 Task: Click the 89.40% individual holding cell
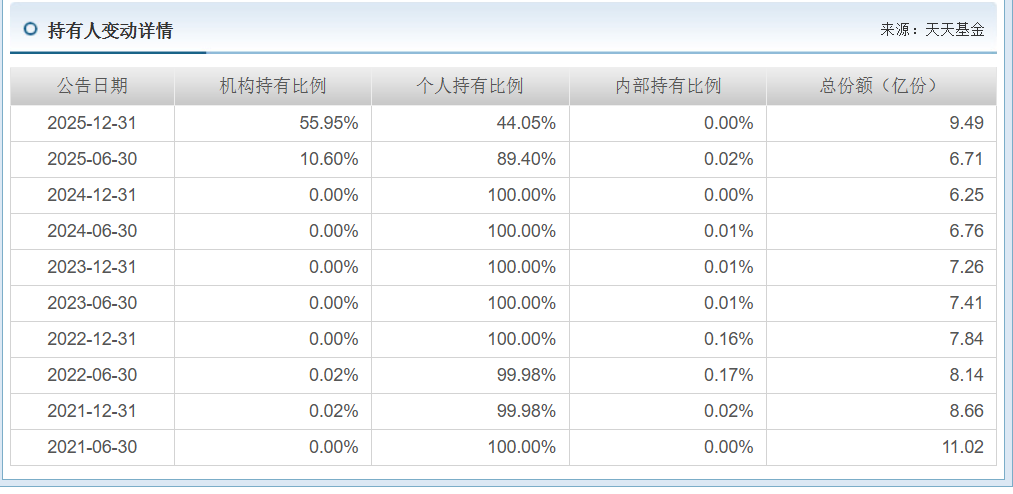coord(470,160)
